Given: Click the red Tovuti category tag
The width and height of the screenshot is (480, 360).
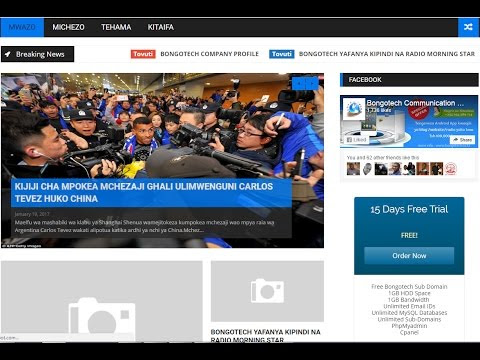Looking at the screenshot, I should [x=143, y=54].
